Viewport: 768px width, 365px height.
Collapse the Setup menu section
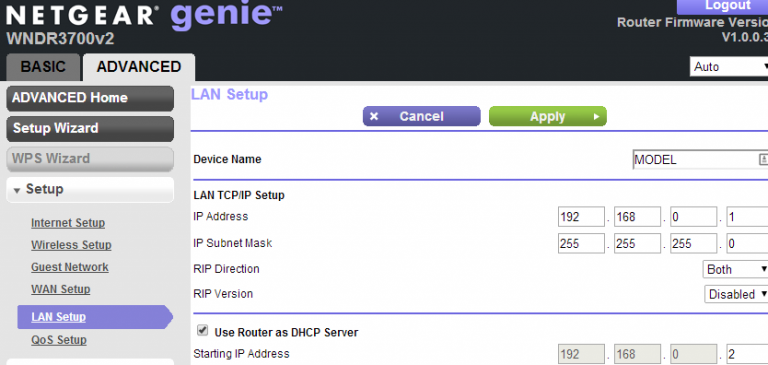(90, 190)
